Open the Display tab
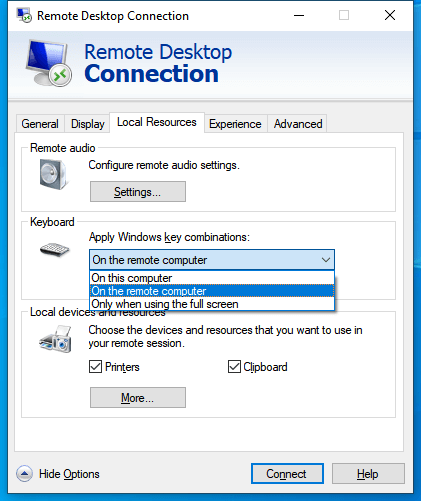This screenshot has width=421, height=501. [x=88, y=124]
